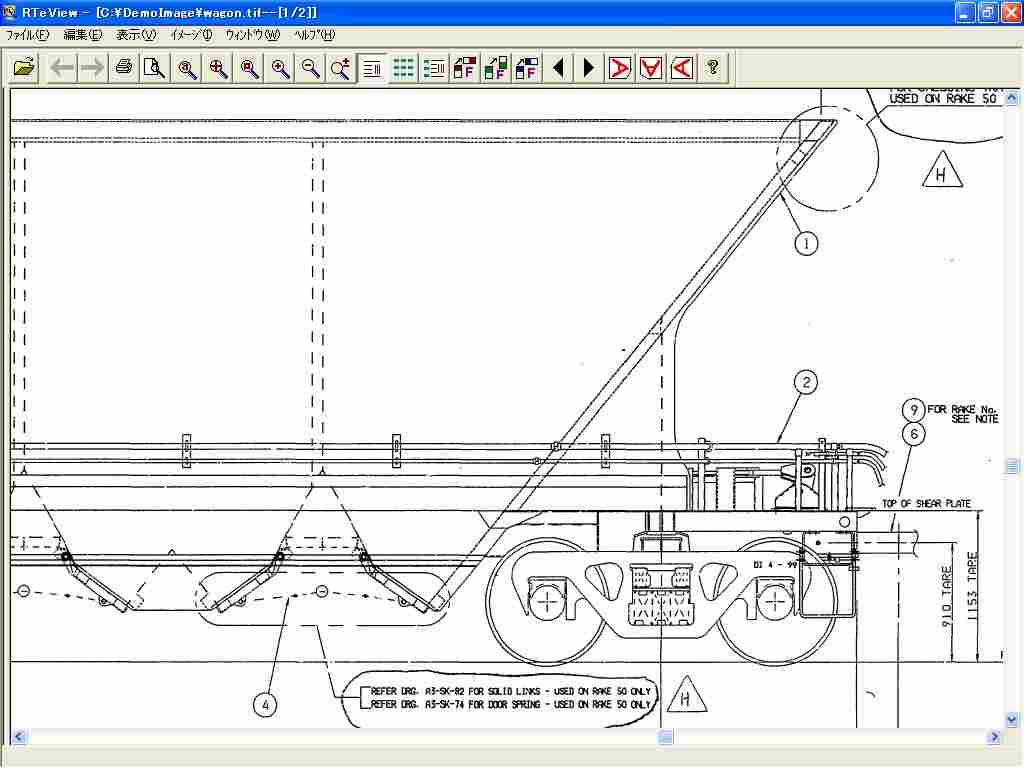Click the horizontal scrollbar right arrow
This screenshot has height=768, width=1024.
(x=994, y=737)
